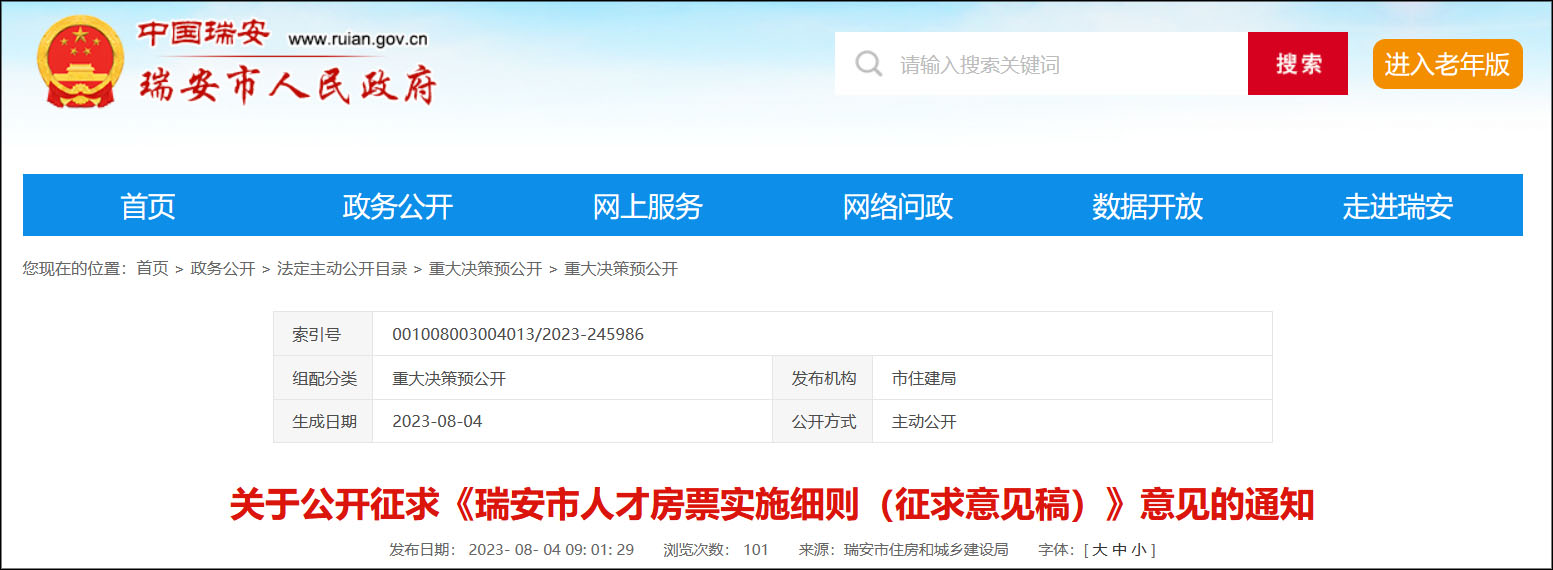Click 重大决策预公开 value in table
This screenshot has height=570, width=1553.
(449, 379)
